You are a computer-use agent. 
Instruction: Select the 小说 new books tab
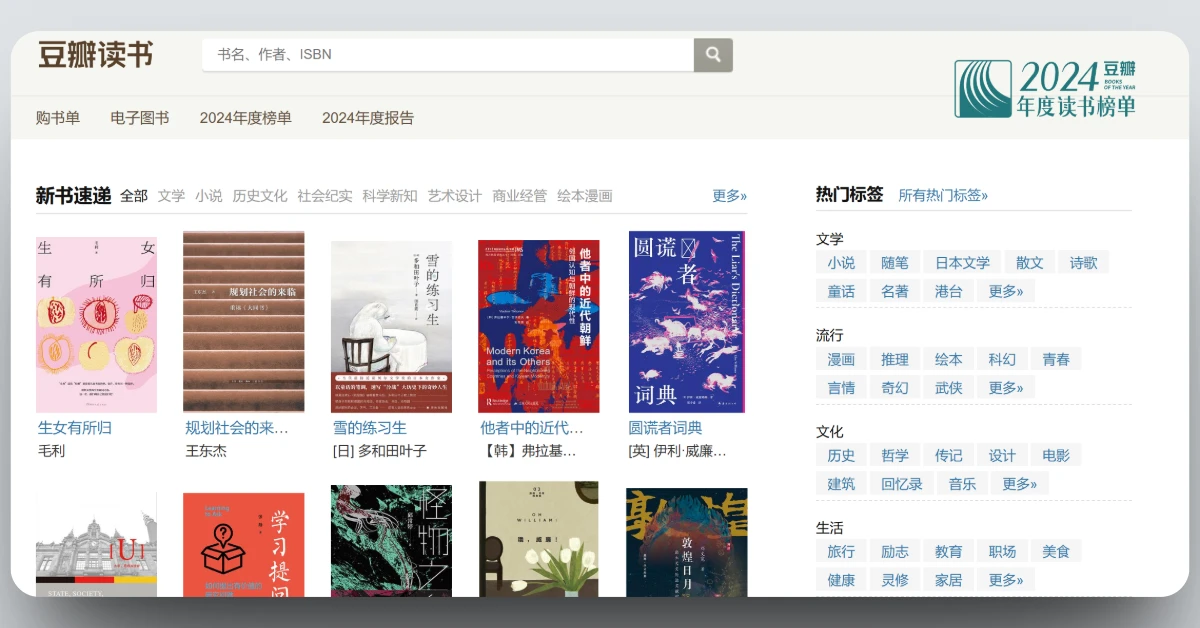coord(209,196)
